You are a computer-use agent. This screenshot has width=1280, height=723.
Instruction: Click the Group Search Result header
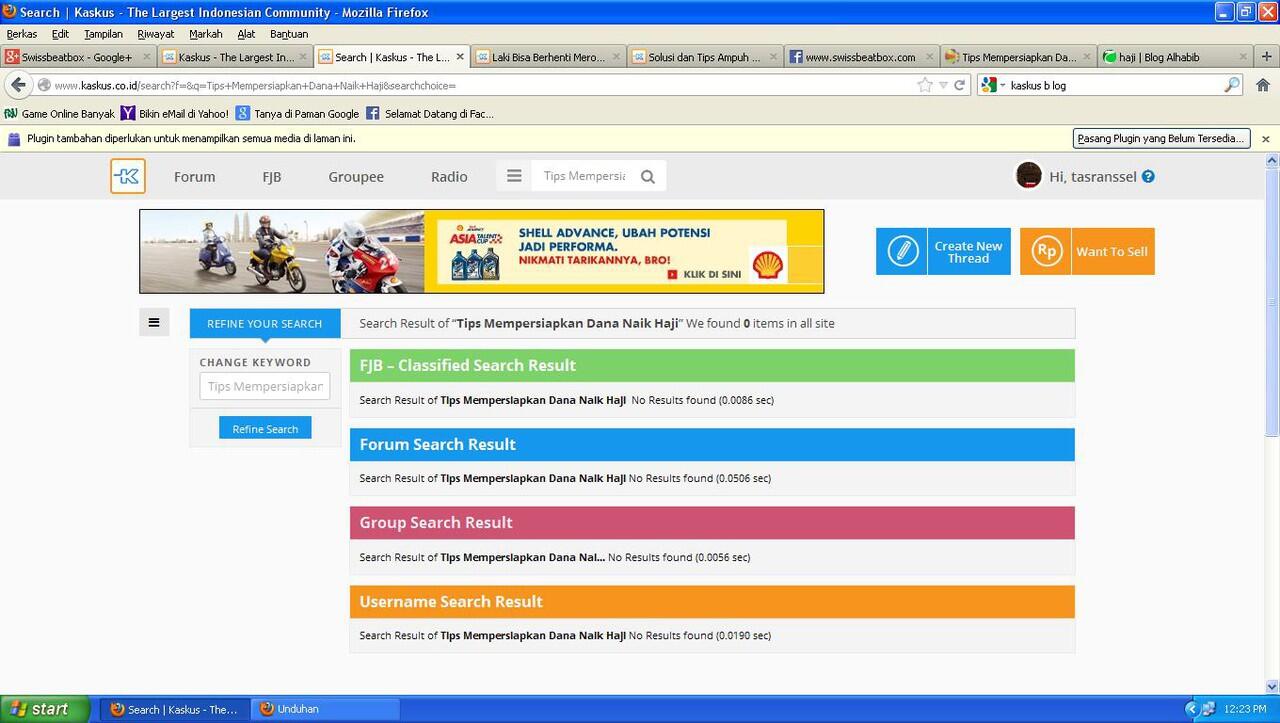click(x=712, y=522)
